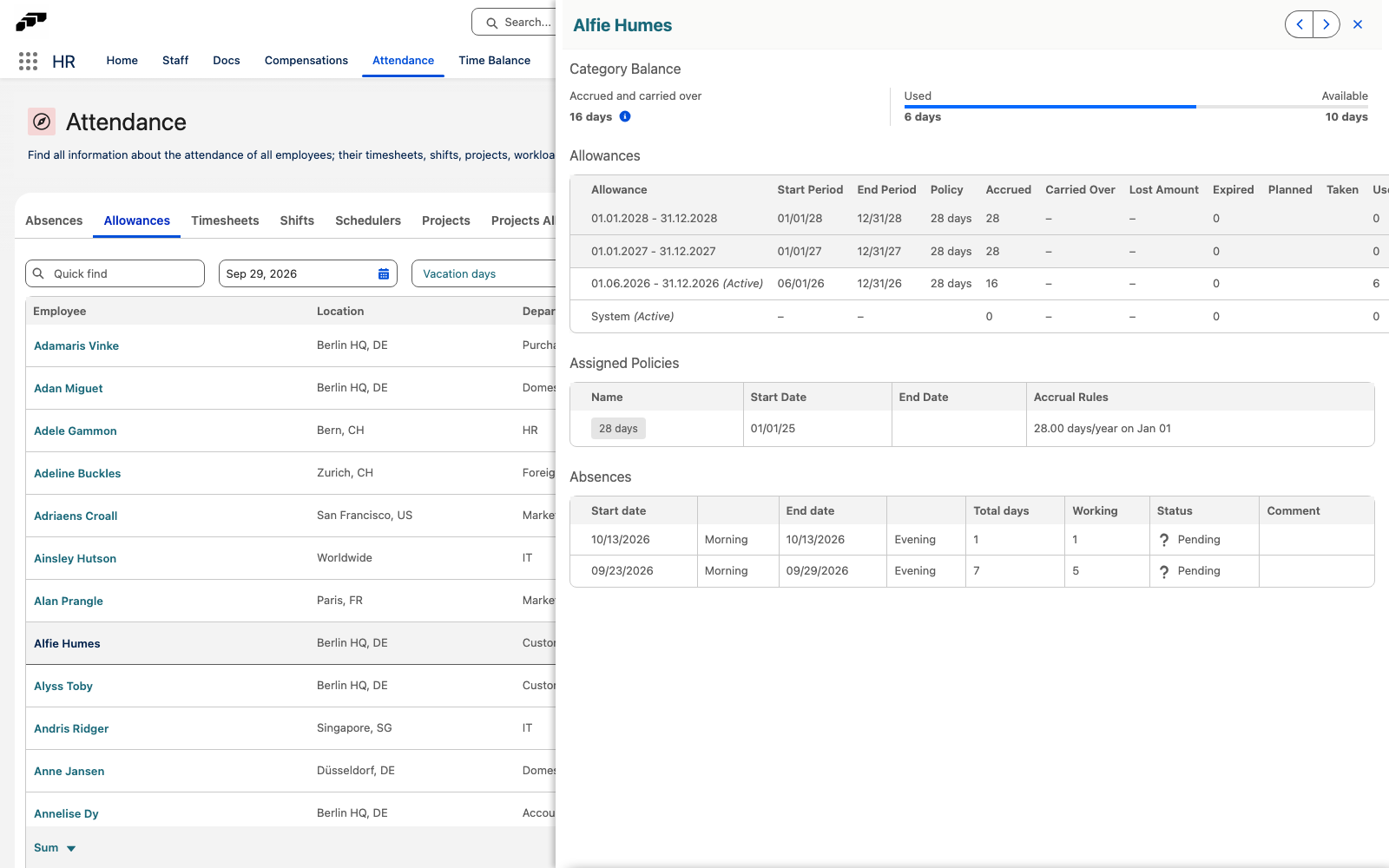The width and height of the screenshot is (1389, 868).
Task: Select the System (Active) allowance row
Action: [x=979, y=317]
